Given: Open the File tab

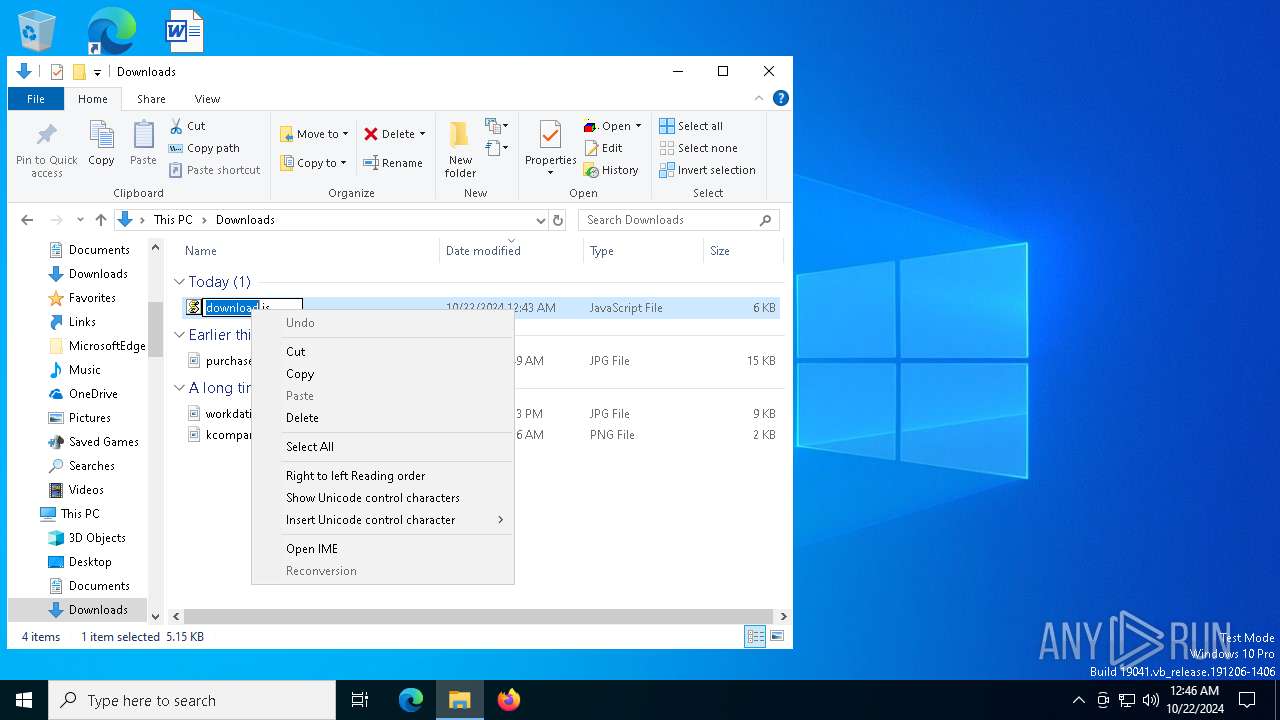Looking at the screenshot, I should [x=36, y=99].
